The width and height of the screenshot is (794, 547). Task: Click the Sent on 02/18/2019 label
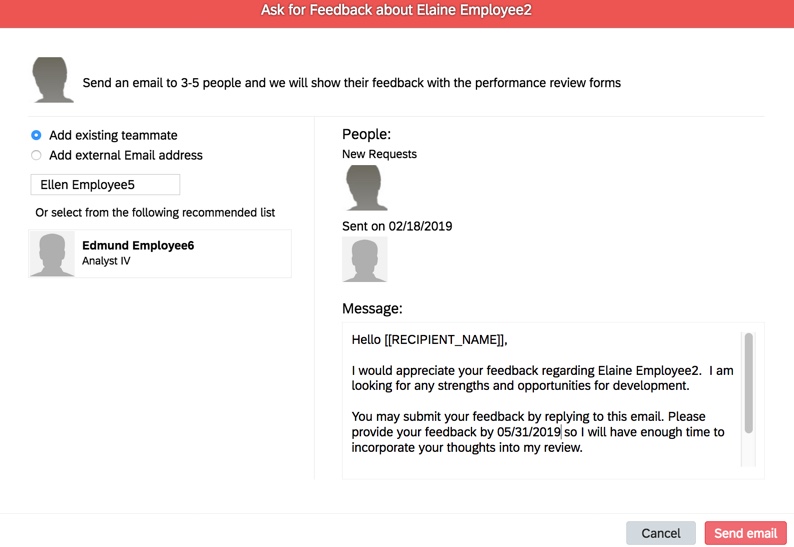coord(397,226)
